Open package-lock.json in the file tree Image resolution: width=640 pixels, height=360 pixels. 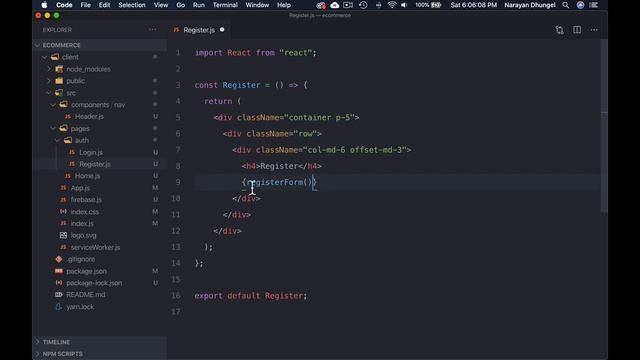(94, 283)
